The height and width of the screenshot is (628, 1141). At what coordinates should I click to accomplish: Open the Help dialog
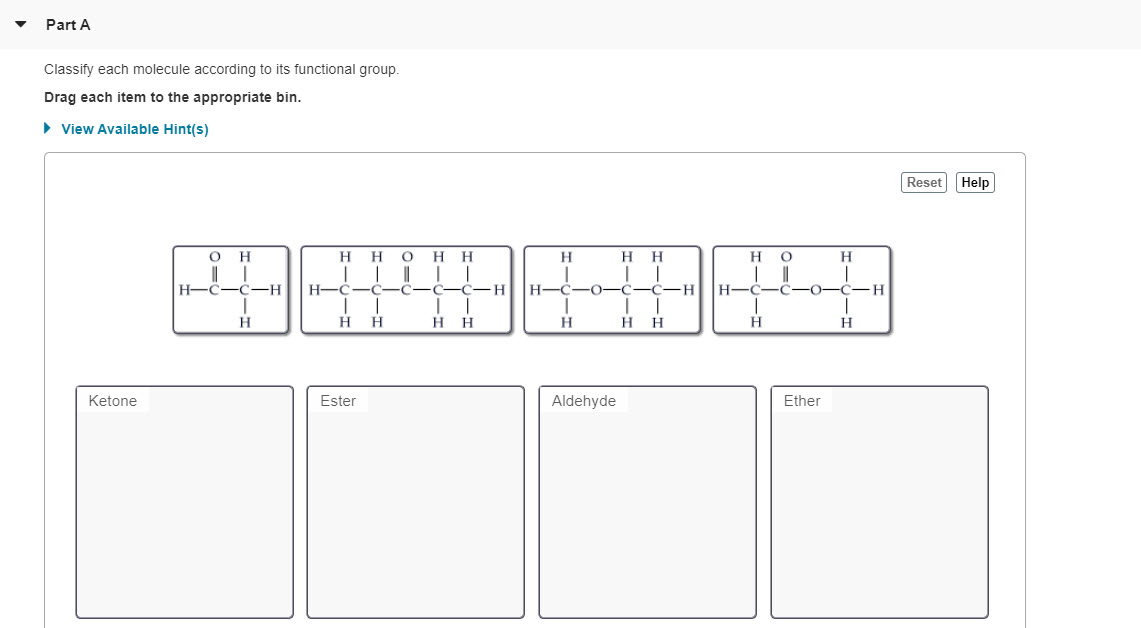click(x=974, y=182)
